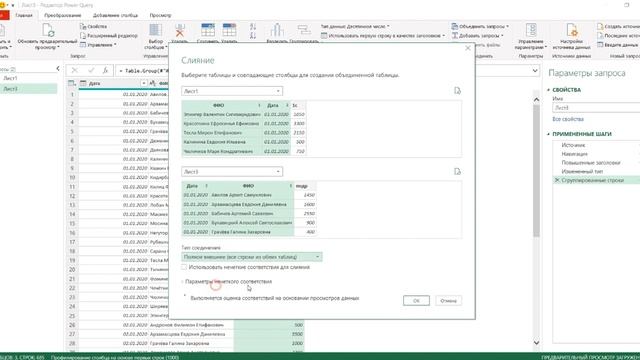The width and height of the screenshot is (640, 360).
Task: Click the OK button in Слияние dialog
Action: (x=416, y=301)
